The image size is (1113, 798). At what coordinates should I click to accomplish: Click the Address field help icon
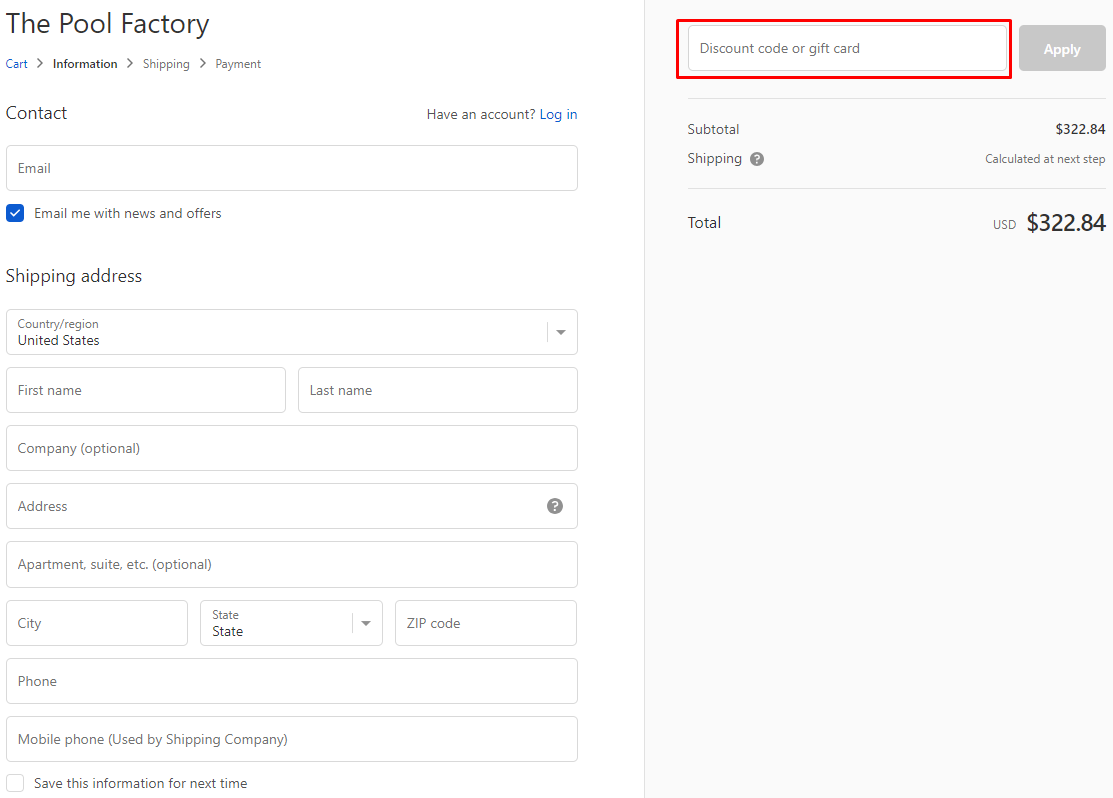tap(555, 506)
